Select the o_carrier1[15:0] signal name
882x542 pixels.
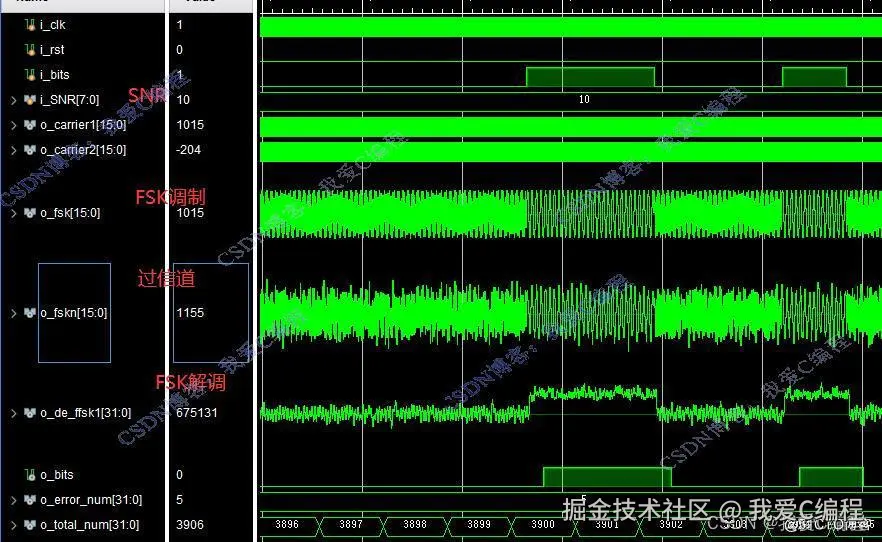pyautogui.click(x=83, y=125)
